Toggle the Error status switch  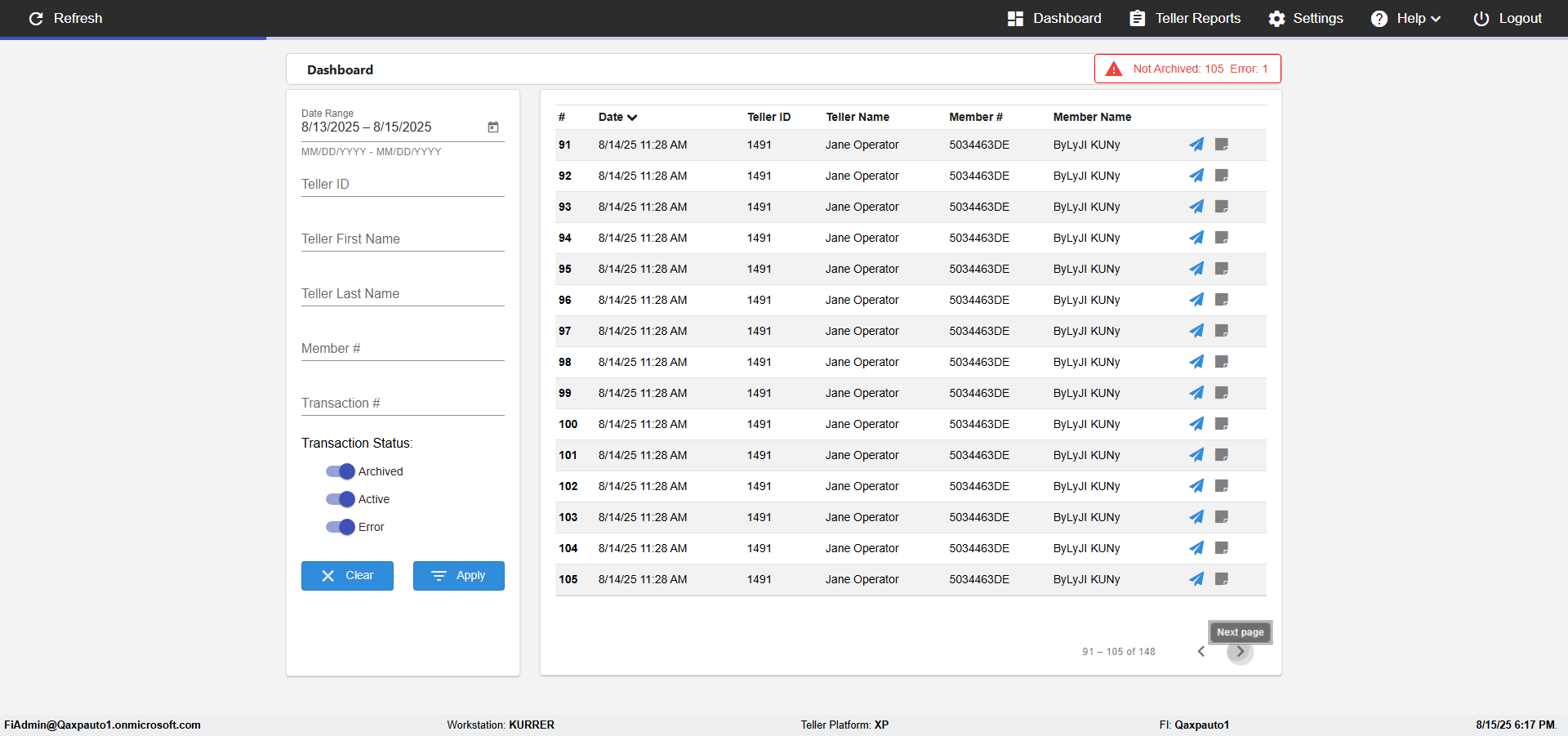340,527
